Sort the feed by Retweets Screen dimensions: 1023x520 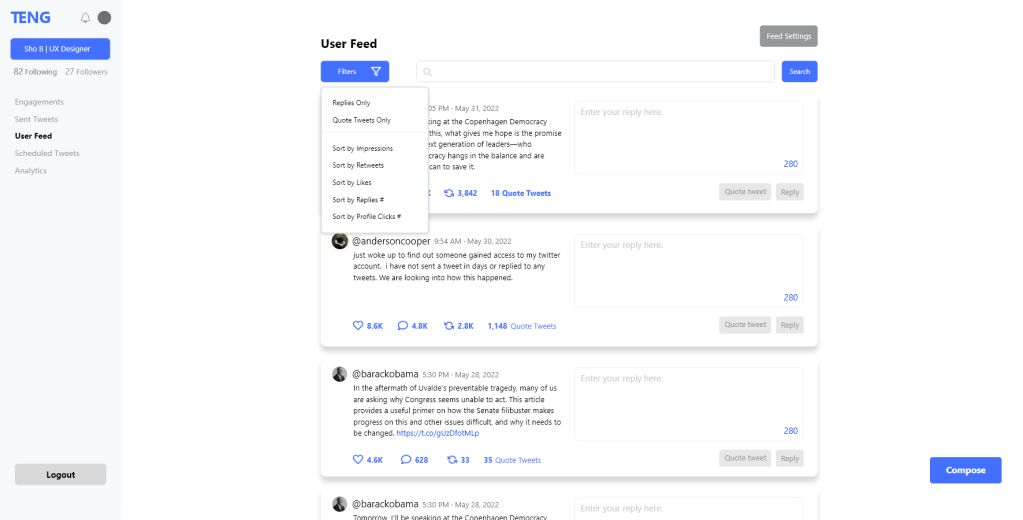358,165
